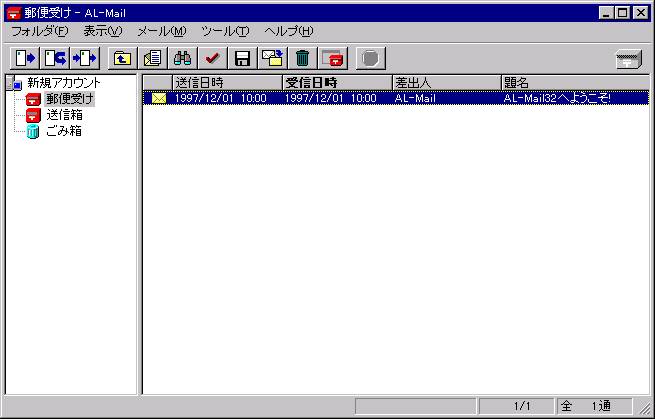This screenshot has width=655, height=420.
Task: Click the first send-mail toolbar icon
Action: [x=25, y=58]
